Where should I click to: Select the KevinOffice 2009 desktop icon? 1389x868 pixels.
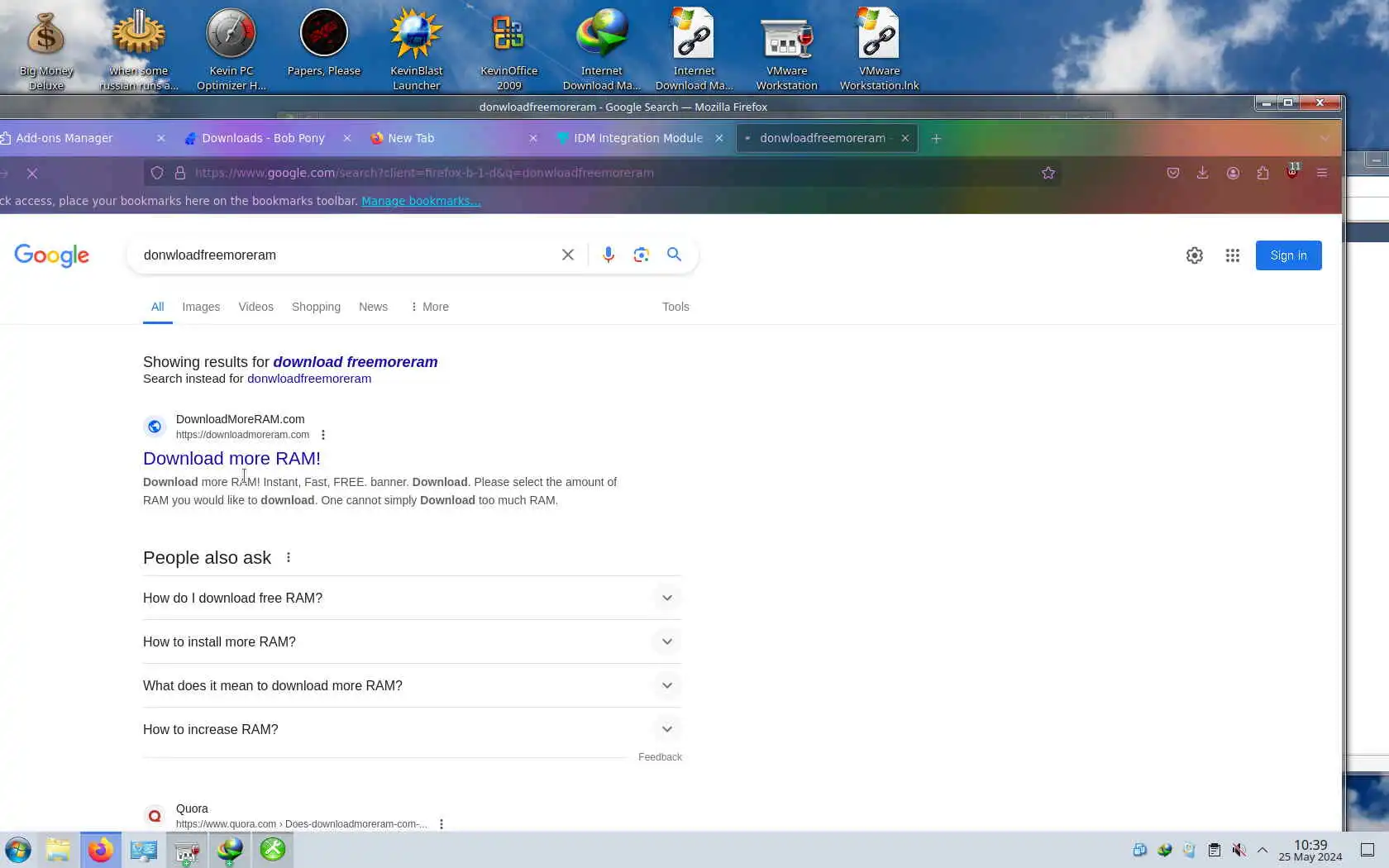coord(509,50)
